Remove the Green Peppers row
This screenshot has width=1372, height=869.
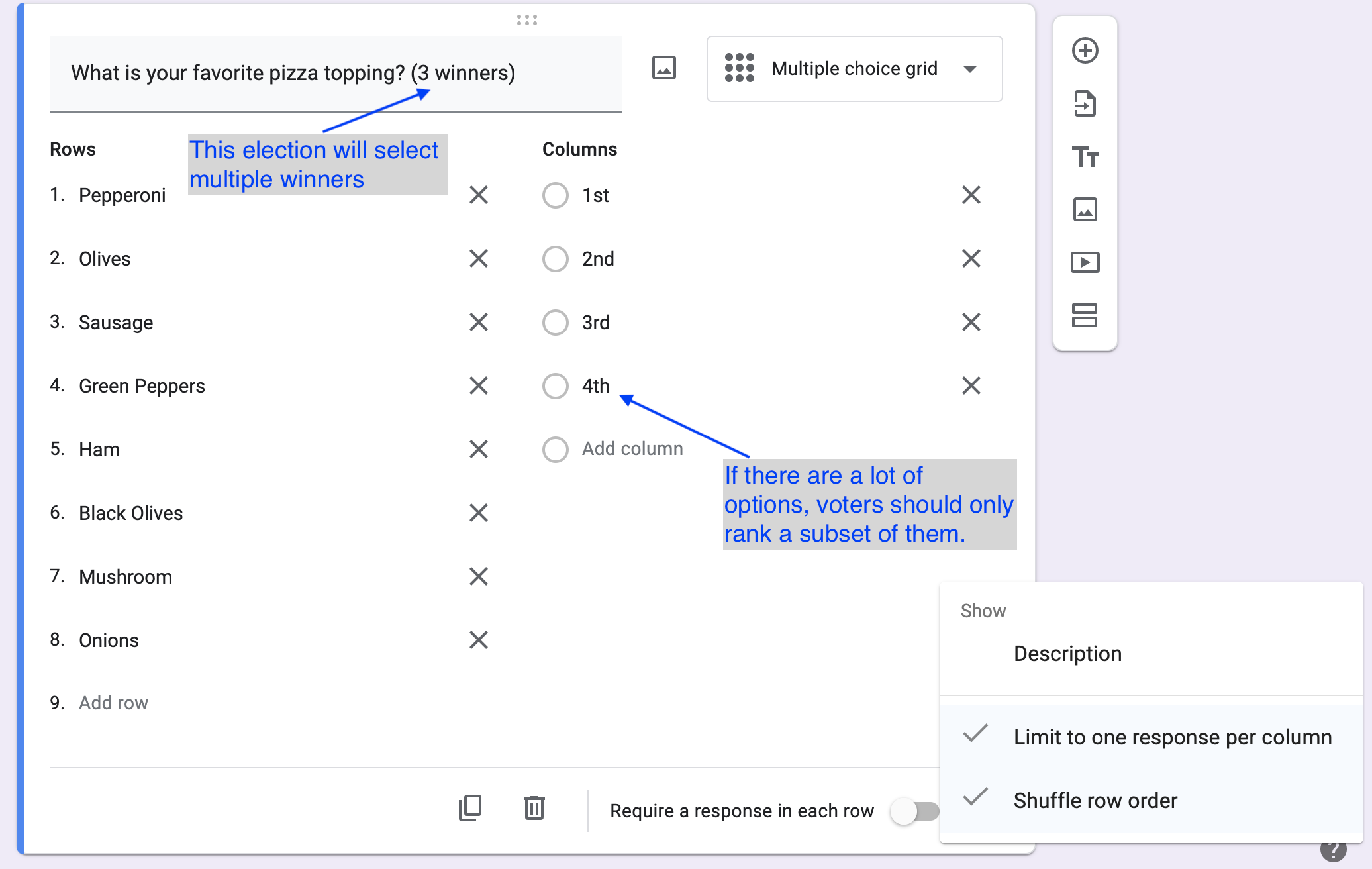pyautogui.click(x=478, y=386)
